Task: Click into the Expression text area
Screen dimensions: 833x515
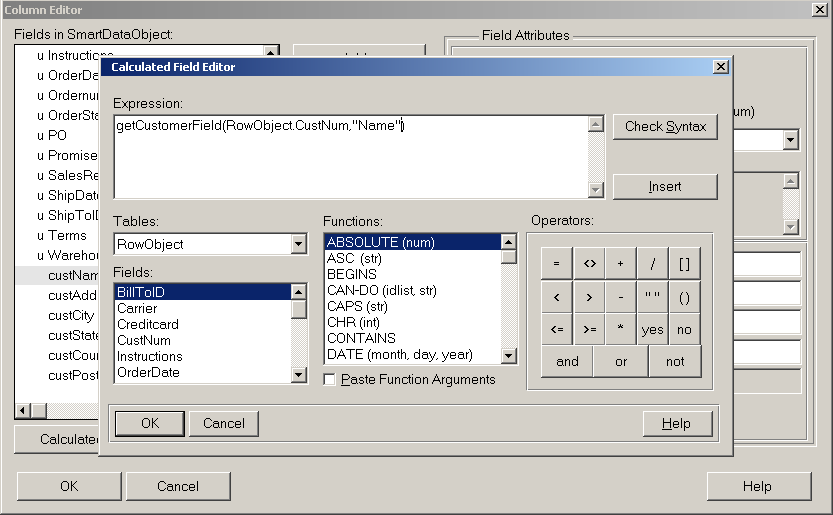Action: 352,157
